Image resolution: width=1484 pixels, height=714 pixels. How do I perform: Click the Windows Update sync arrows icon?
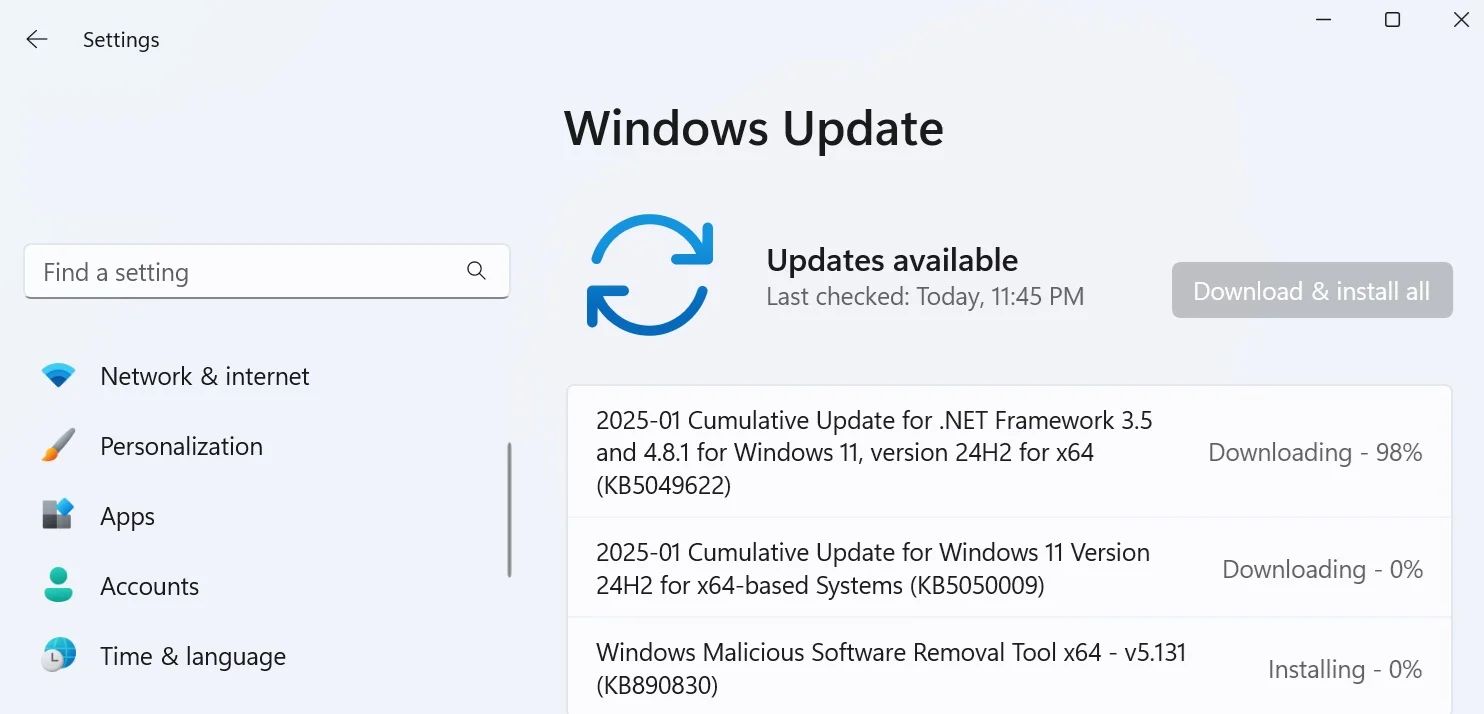651,272
